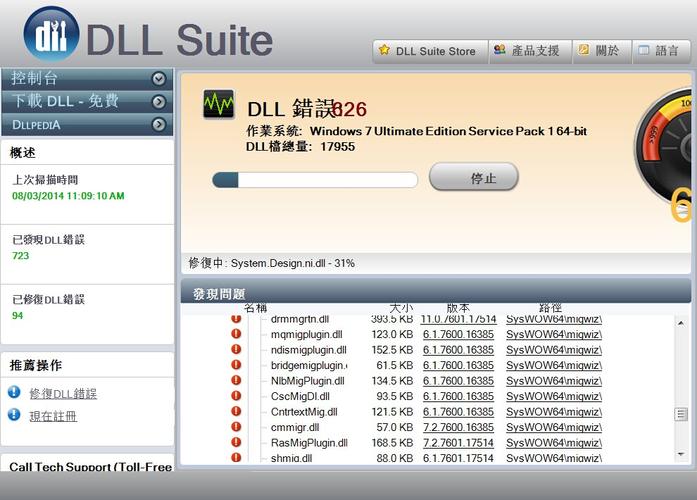Viewport: 697px width, 500px height.
Task: Expand the Dllpedia arrow
Action: [x=159, y=124]
